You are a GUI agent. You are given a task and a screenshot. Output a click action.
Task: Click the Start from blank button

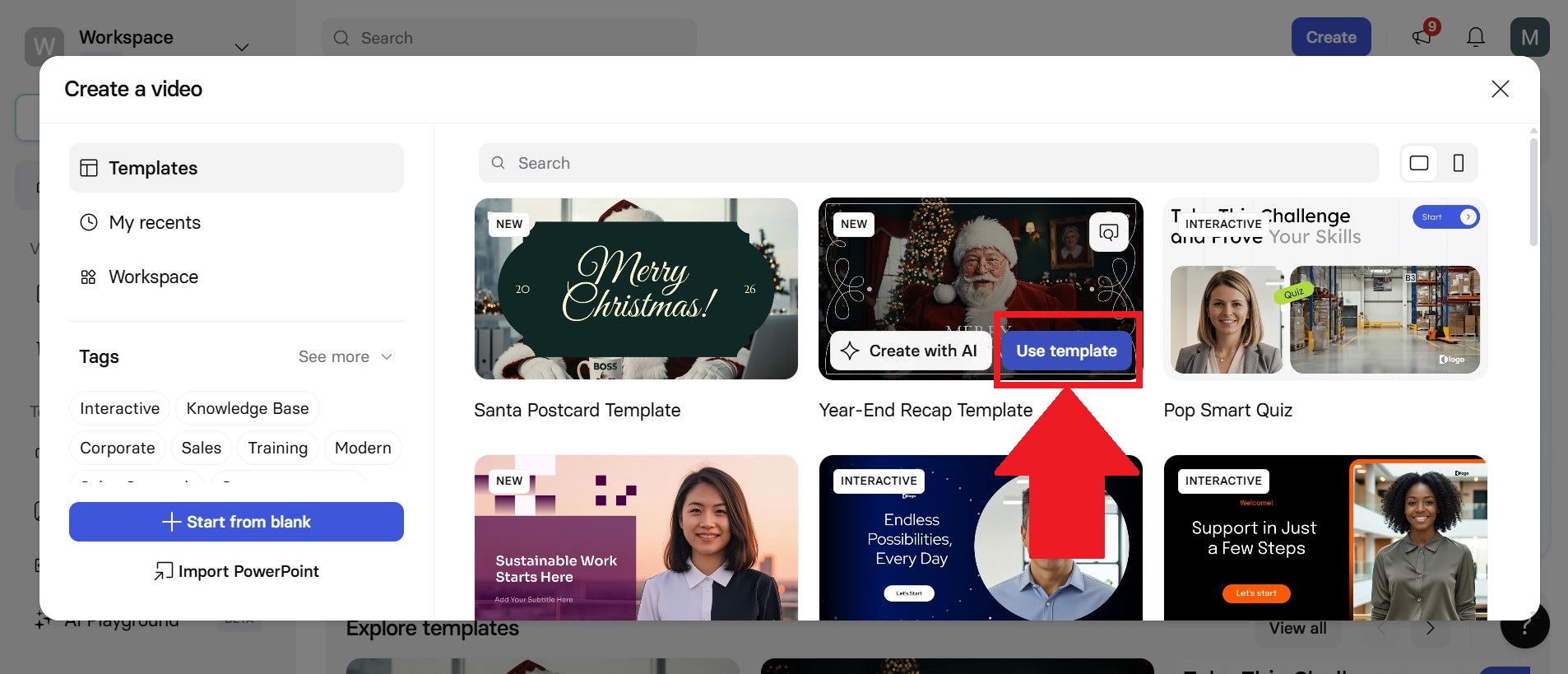pos(236,522)
